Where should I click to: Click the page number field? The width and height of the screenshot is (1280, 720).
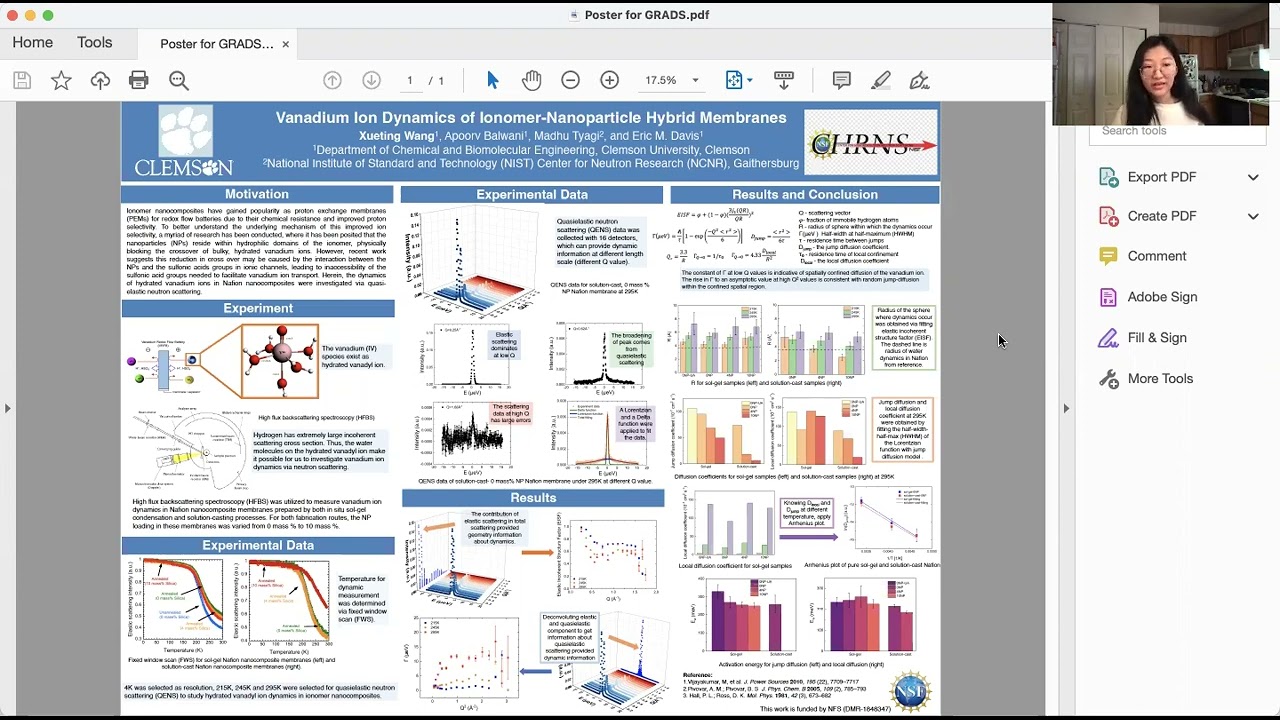pyautogui.click(x=409, y=80)
